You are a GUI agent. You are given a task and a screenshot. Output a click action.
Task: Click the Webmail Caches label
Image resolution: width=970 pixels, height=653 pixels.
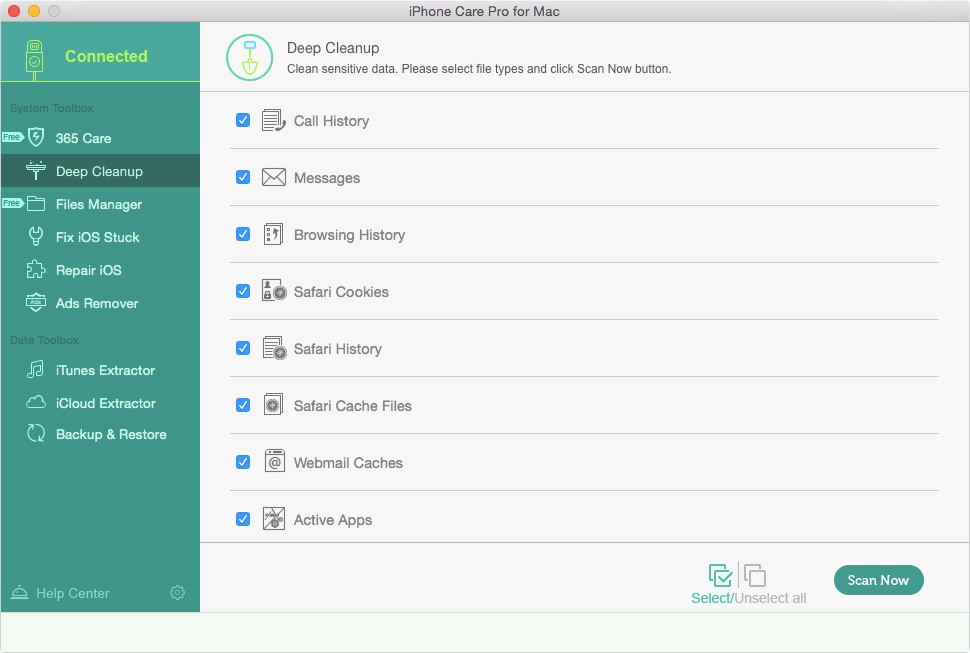[x=348, y=463]
